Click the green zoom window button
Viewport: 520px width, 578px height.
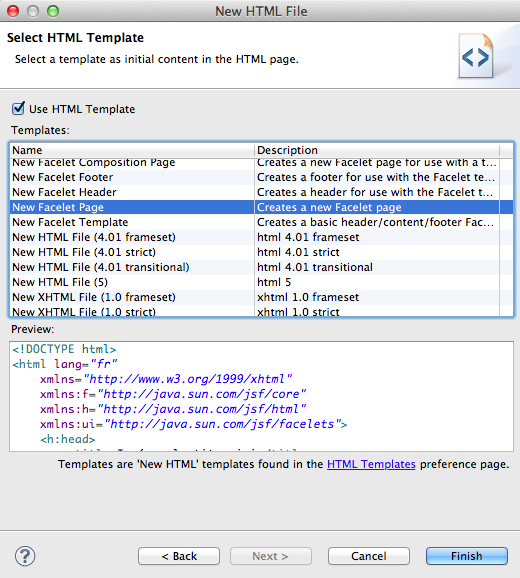click(x=53, y=11)
